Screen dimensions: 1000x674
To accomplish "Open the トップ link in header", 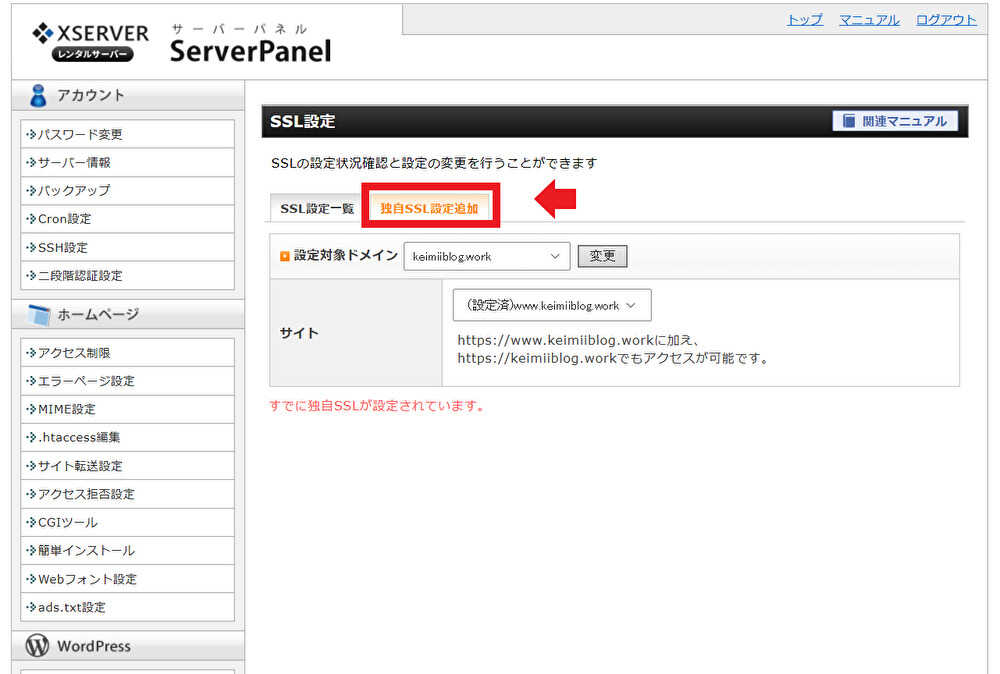I will (x=804, y=20).
